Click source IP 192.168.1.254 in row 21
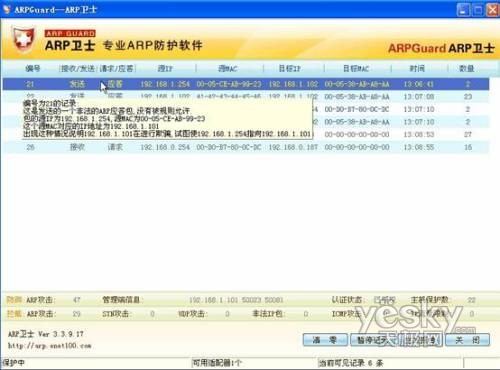500x370 pixels. 165,84
